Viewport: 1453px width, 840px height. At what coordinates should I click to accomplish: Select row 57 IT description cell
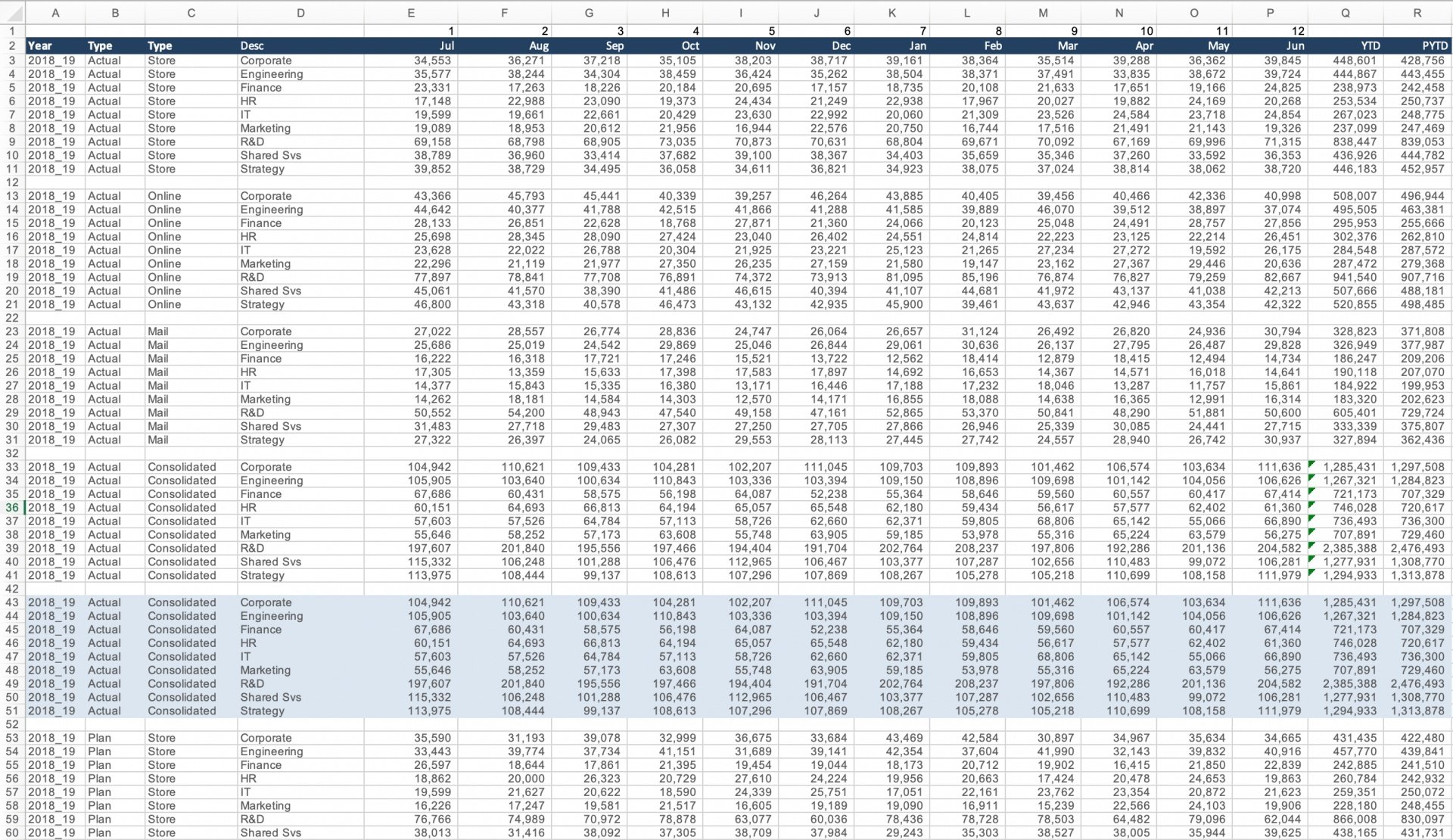point(300,792)
